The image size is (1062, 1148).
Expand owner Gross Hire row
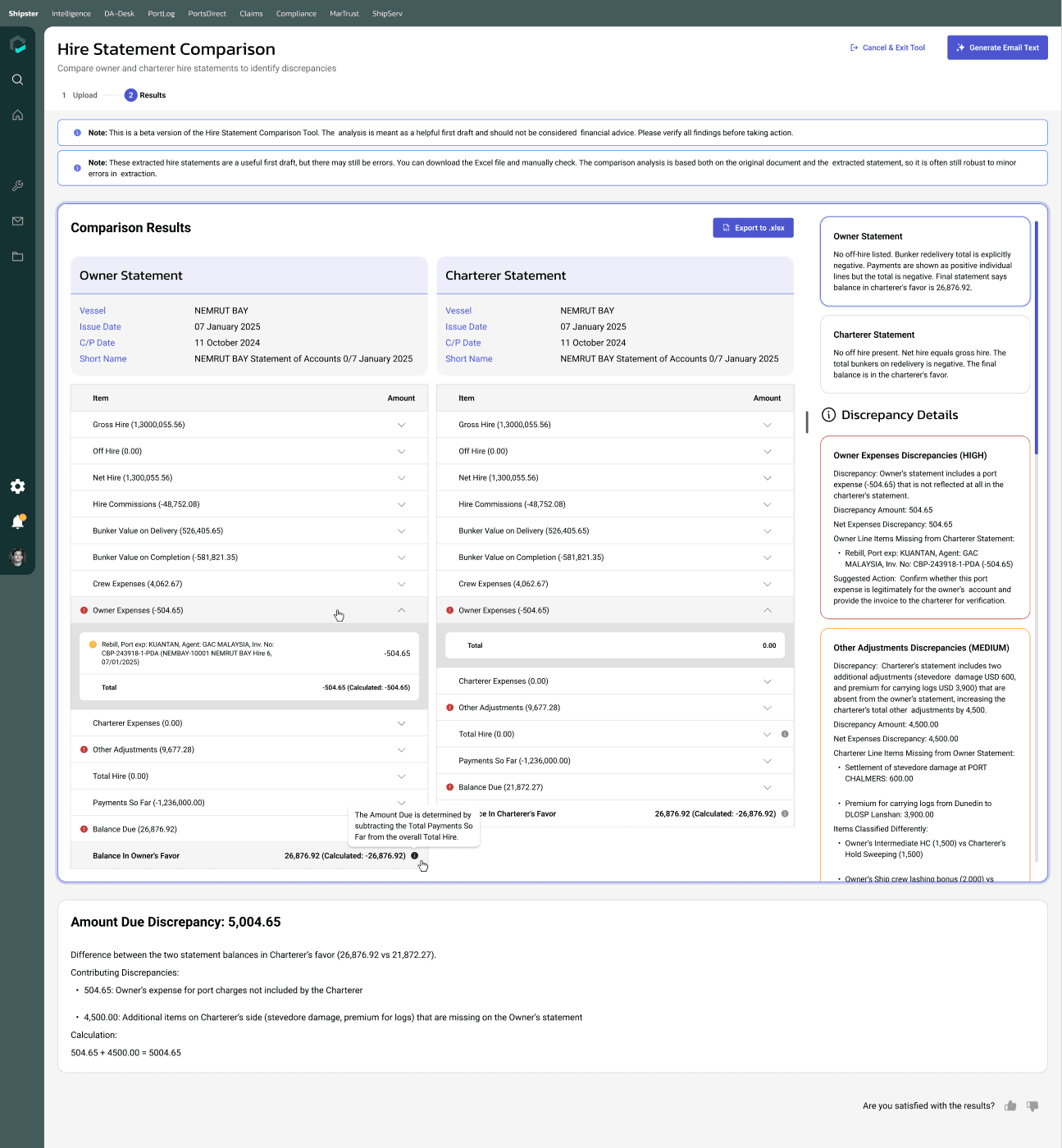click(401, 425)
